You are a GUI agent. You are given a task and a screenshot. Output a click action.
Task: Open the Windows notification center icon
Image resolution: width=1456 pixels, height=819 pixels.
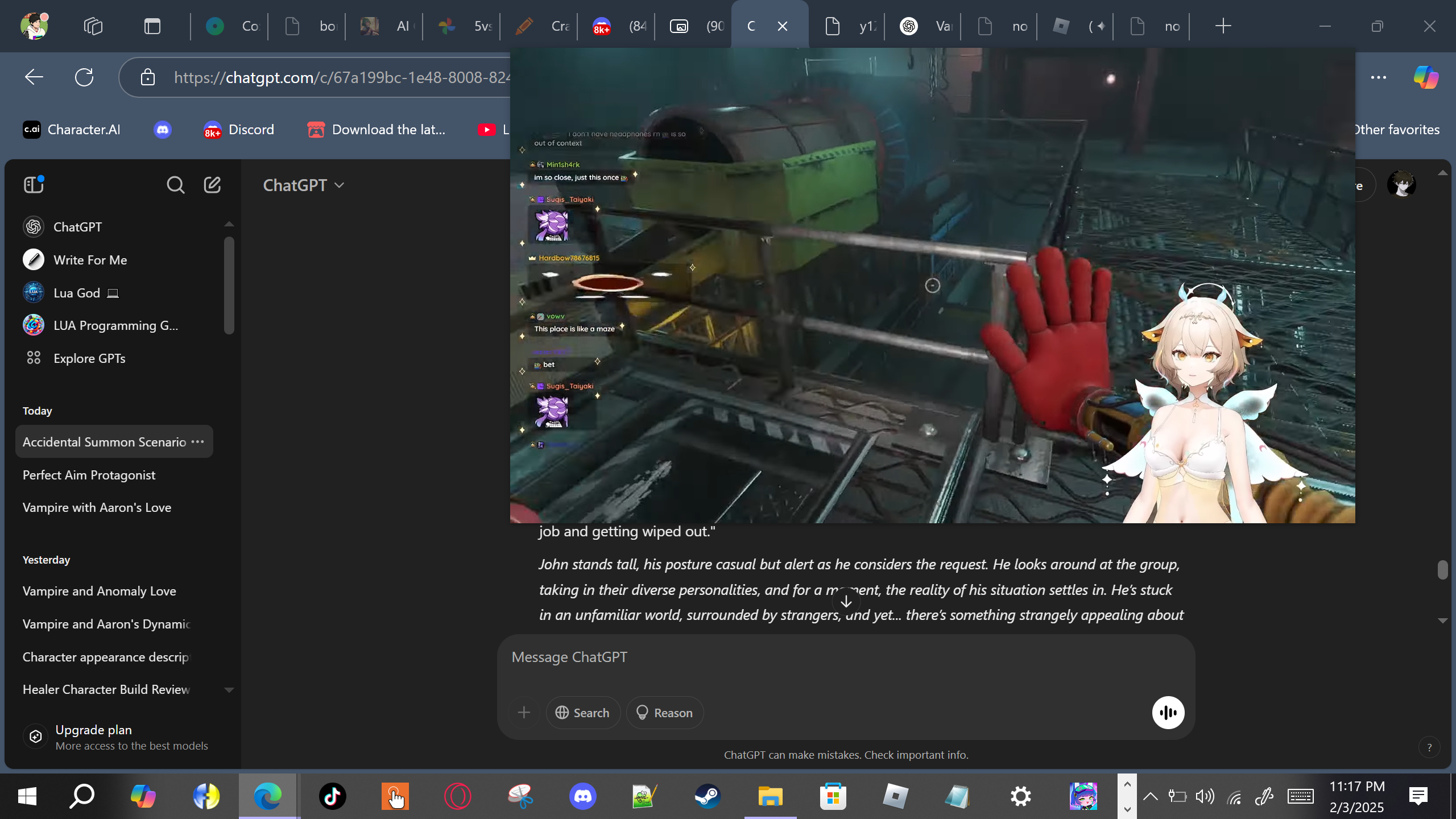coord(1418,796)
